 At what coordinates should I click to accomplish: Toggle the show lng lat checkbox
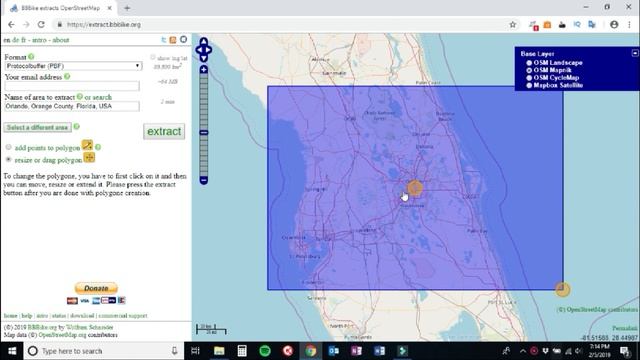153,57
